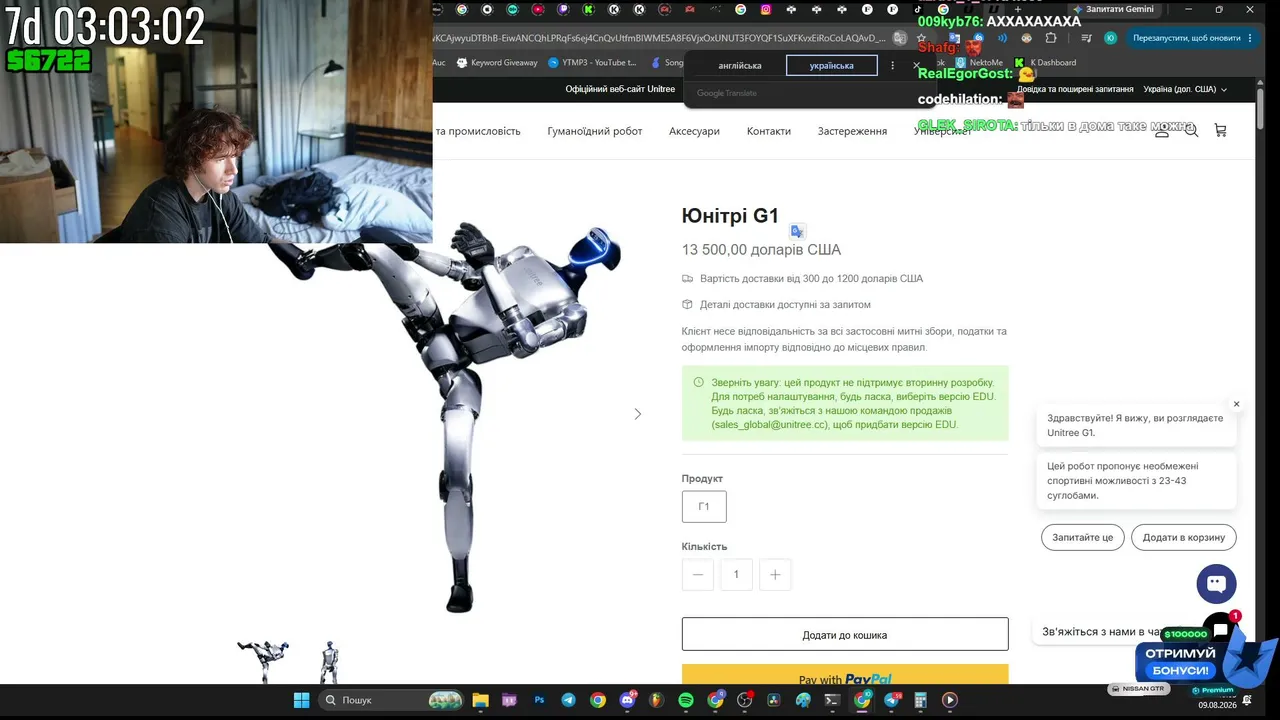Show the next product image
The height and width of the screenshot is (720, 1280).
point(638,414)
